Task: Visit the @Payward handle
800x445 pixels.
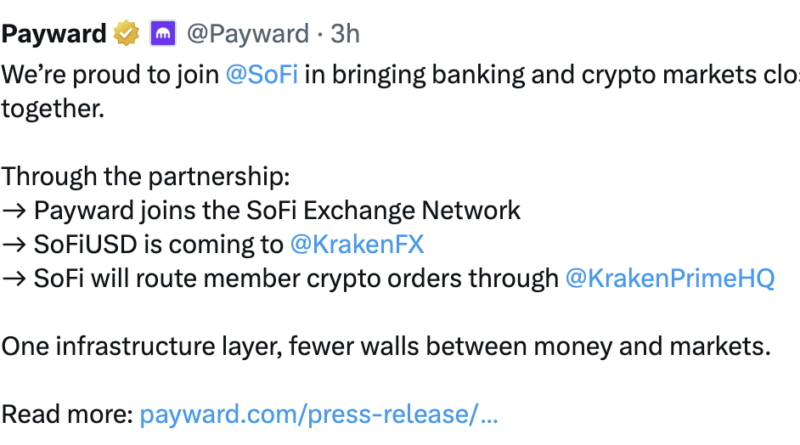Action: pyautogui.click(x=248, y=34)
